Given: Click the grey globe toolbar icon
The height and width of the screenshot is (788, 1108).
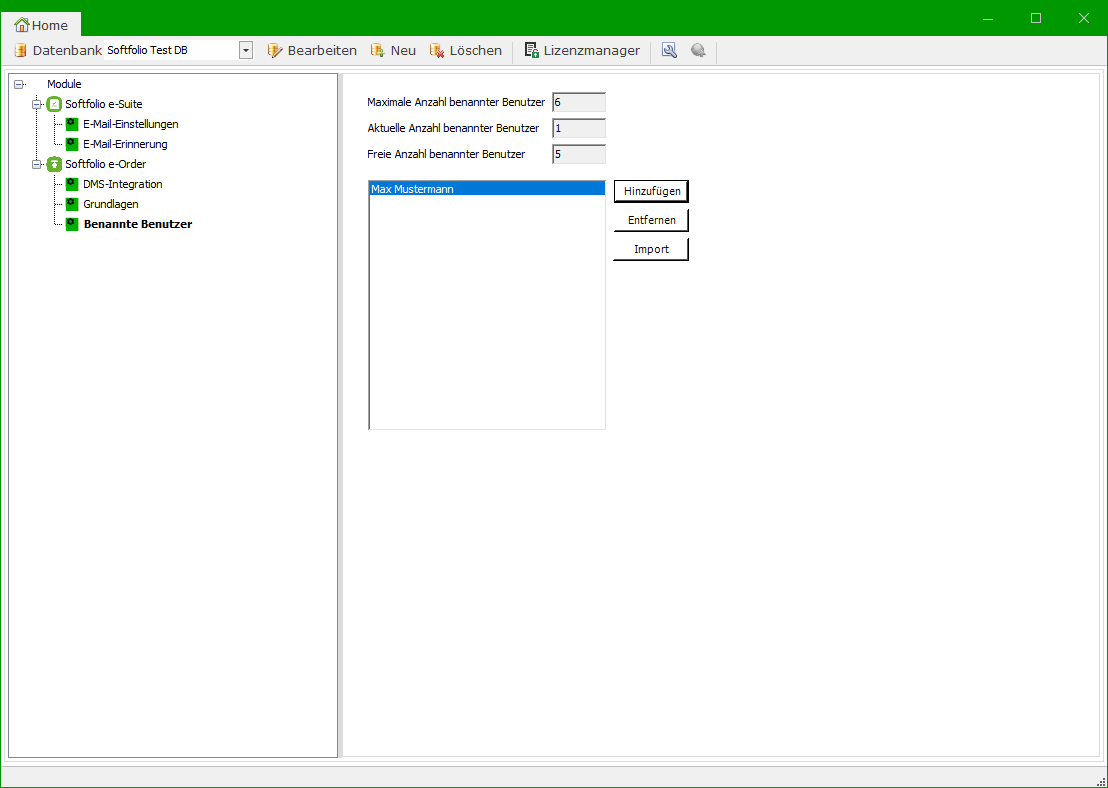Looking at the screenshot, I should point(698,50).
